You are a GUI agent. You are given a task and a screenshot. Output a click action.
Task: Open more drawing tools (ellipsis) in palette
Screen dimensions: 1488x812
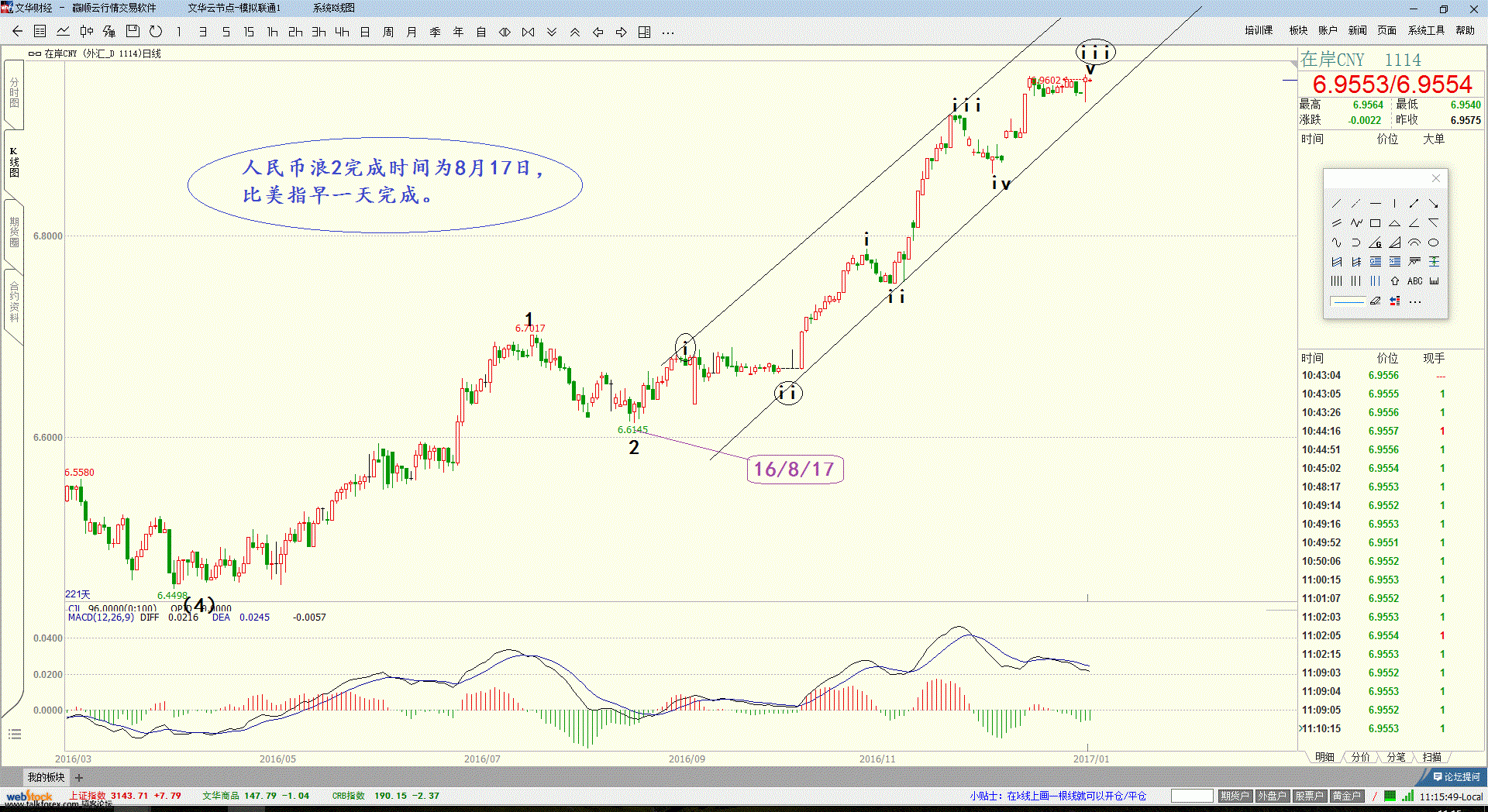[1415, 301]
